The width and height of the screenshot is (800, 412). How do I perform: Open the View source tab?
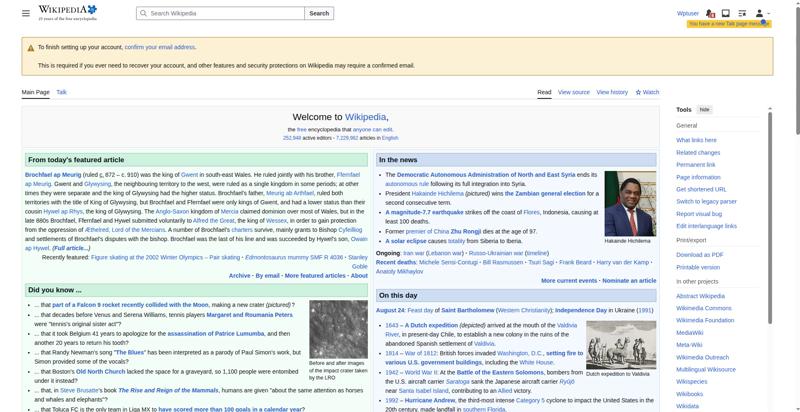[x=573, y=92]
